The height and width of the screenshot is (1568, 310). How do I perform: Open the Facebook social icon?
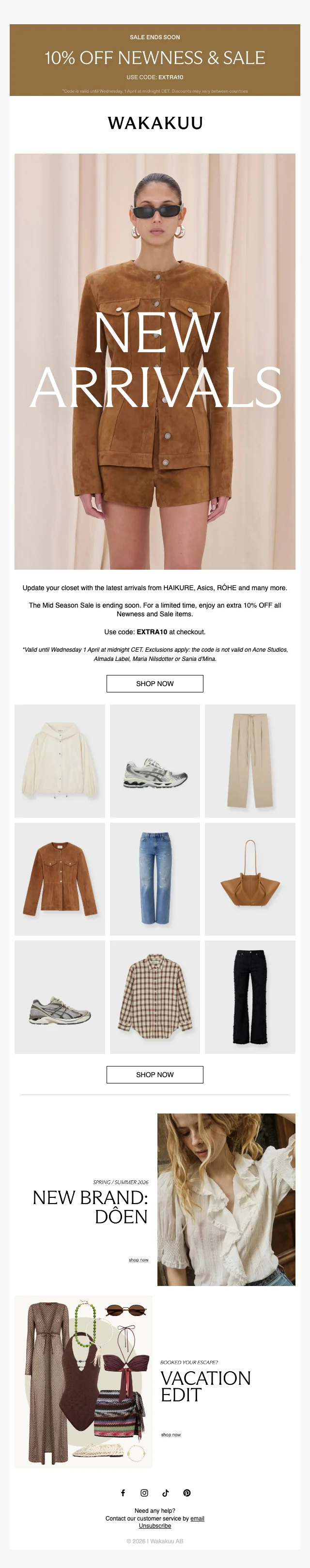123,1492
